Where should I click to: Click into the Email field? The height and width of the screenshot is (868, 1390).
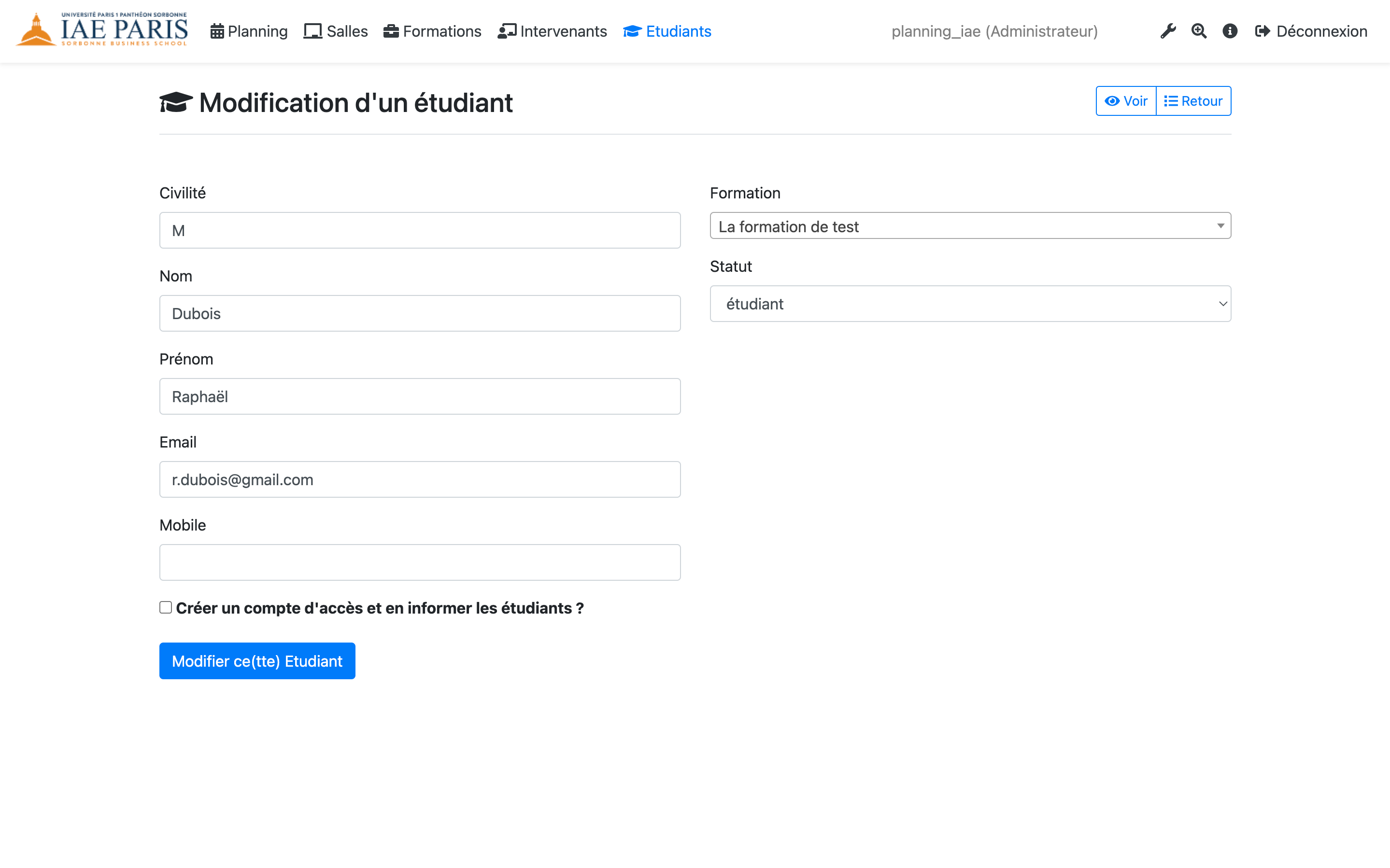tap(420, 479)
